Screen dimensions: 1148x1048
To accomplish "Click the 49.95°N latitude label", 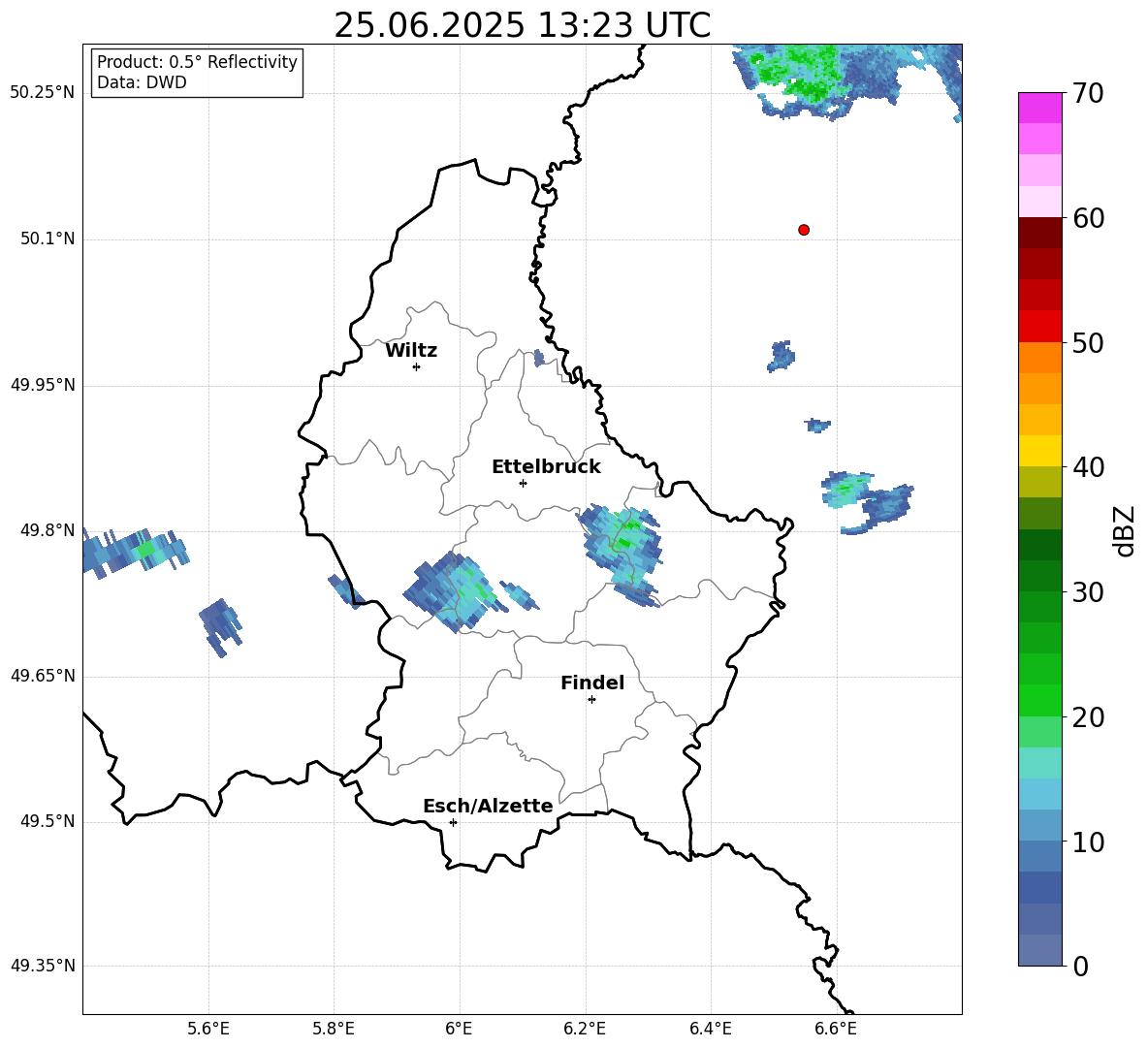I will tap(43, 384).
